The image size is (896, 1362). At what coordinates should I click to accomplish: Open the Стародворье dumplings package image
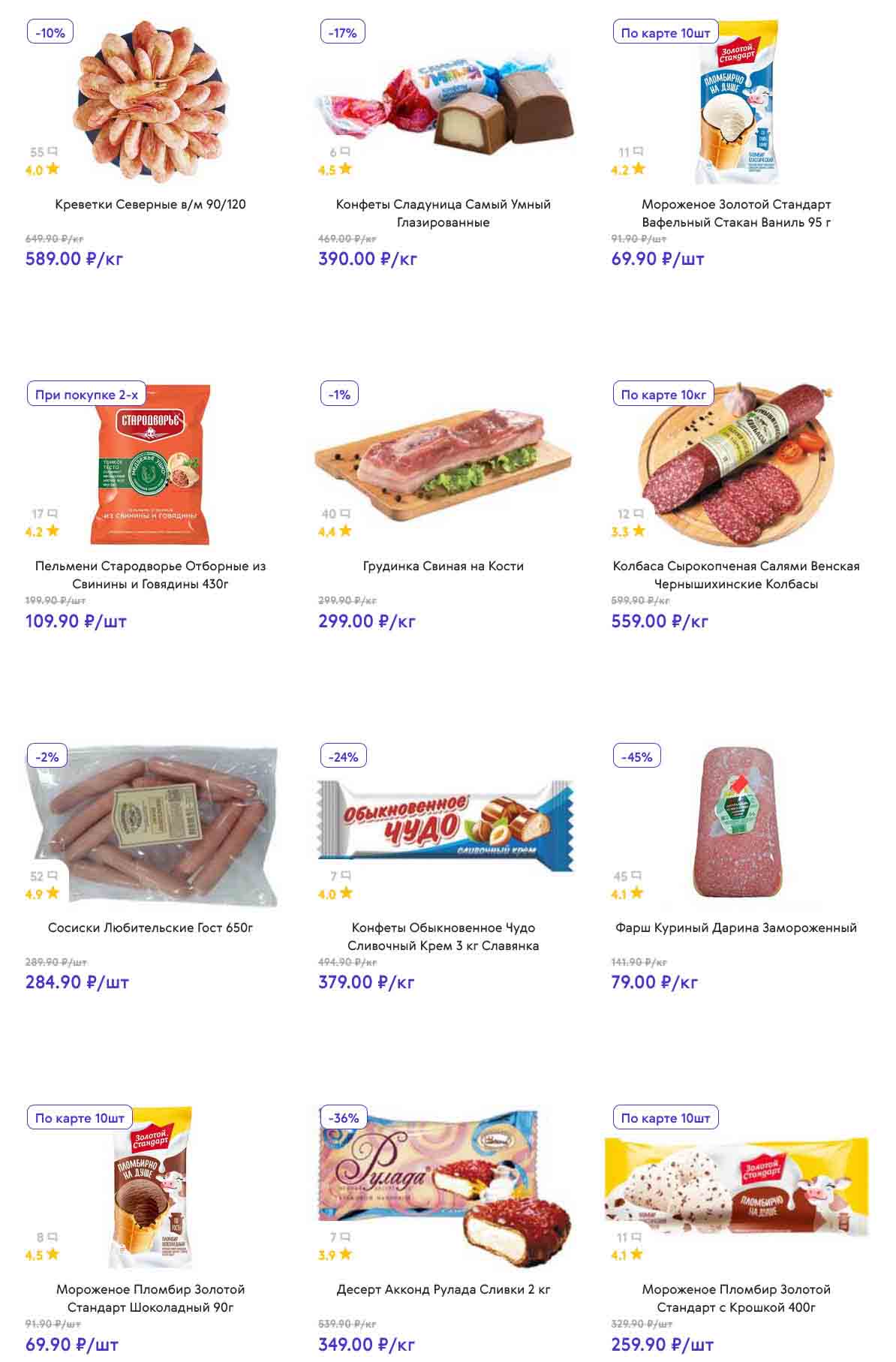point(154,465)
